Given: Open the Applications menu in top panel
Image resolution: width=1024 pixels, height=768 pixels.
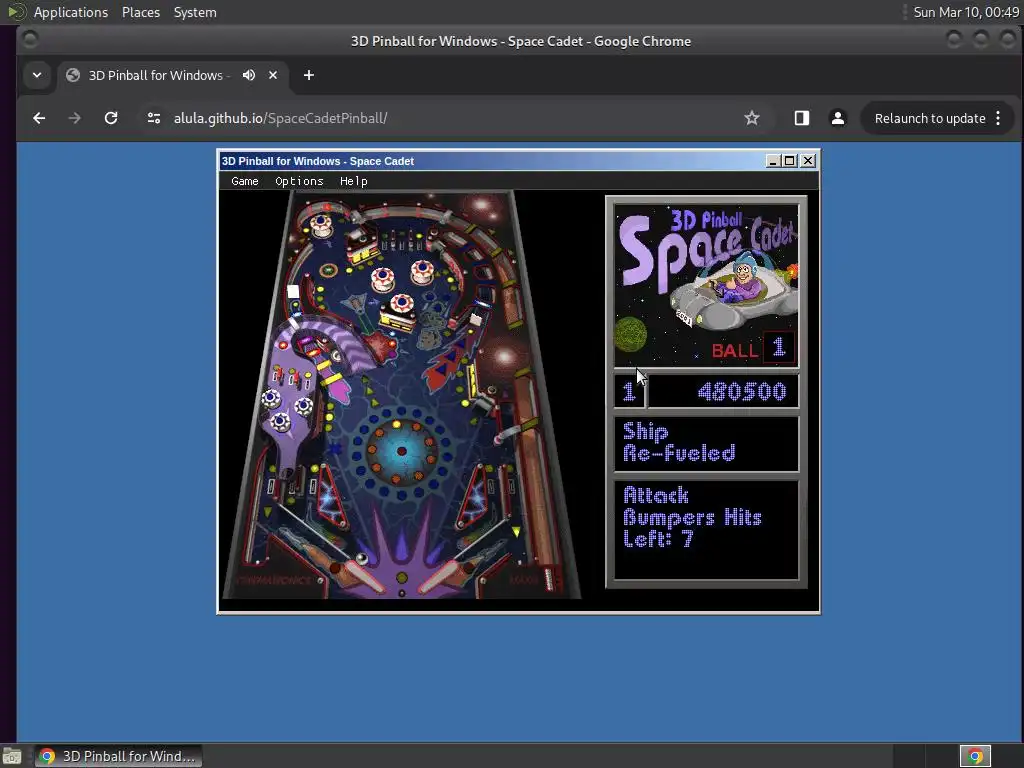Looking at the screenshot, I should (71, 12).
